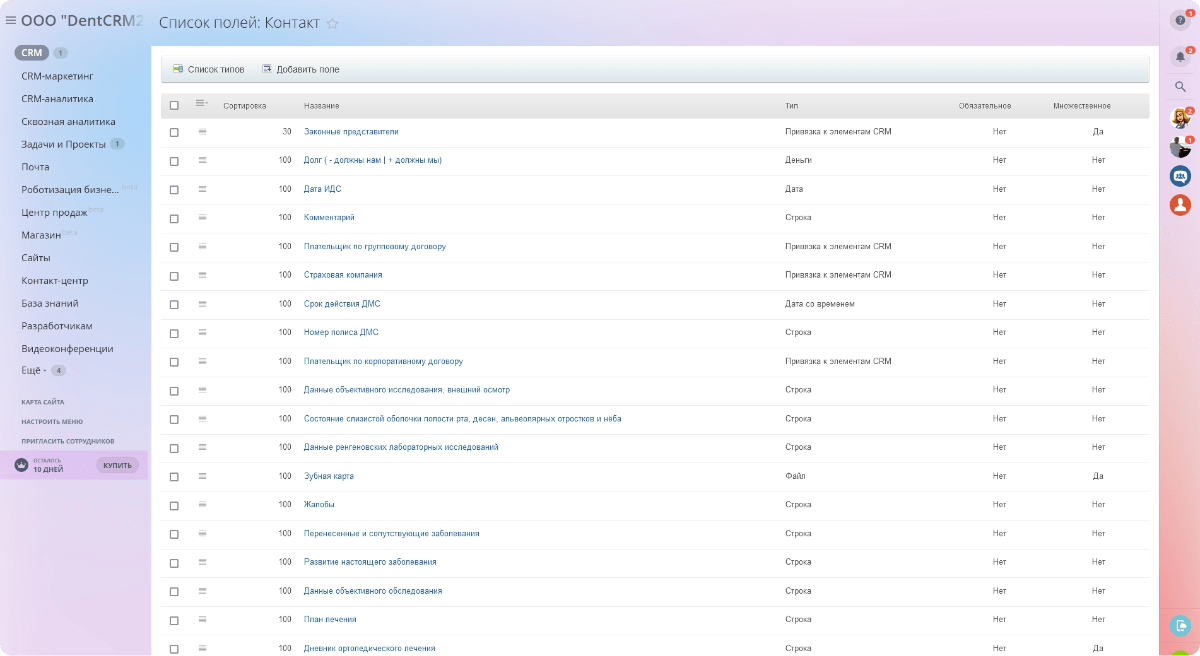
Task: Open notifications bell icon
Action: pos(1180,56)
